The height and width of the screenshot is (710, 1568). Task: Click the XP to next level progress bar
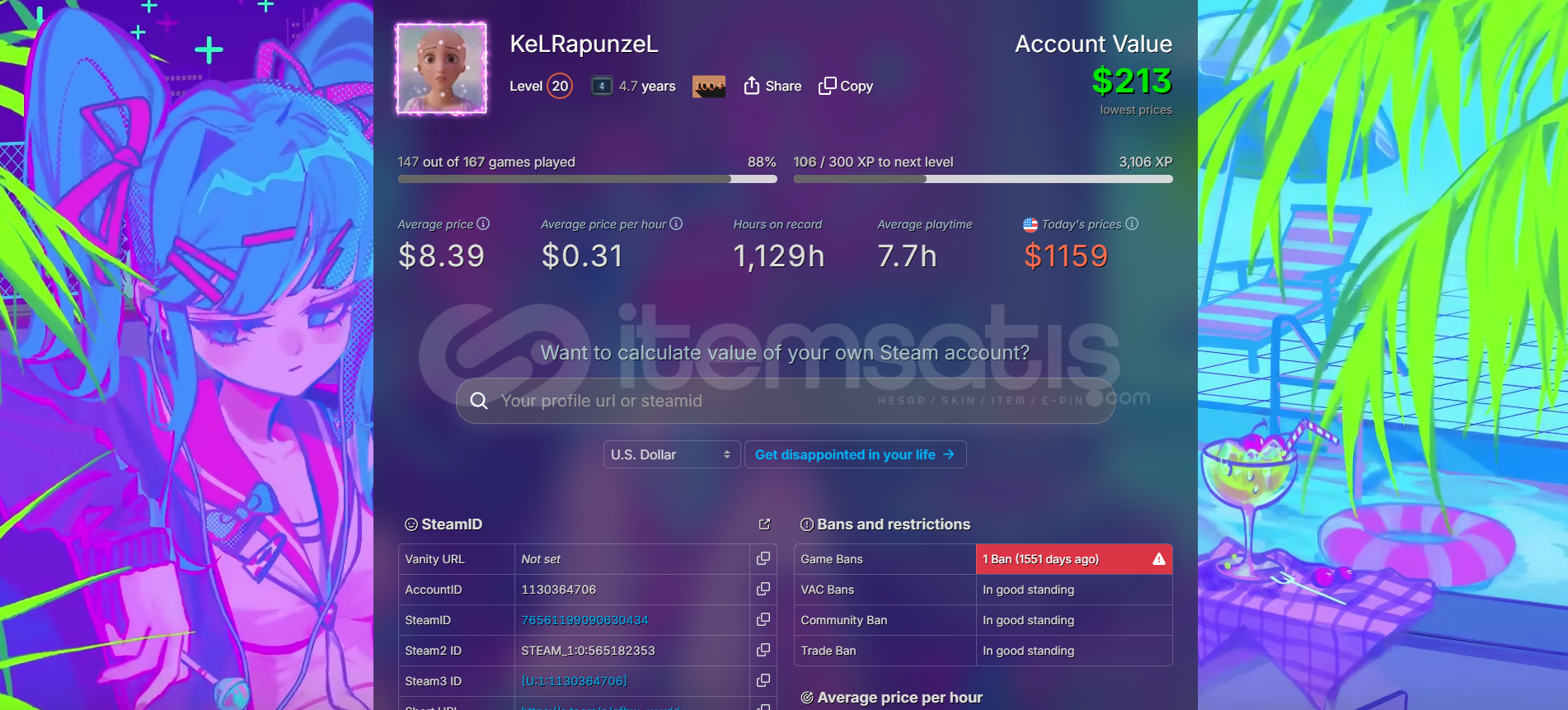point(983,179)
